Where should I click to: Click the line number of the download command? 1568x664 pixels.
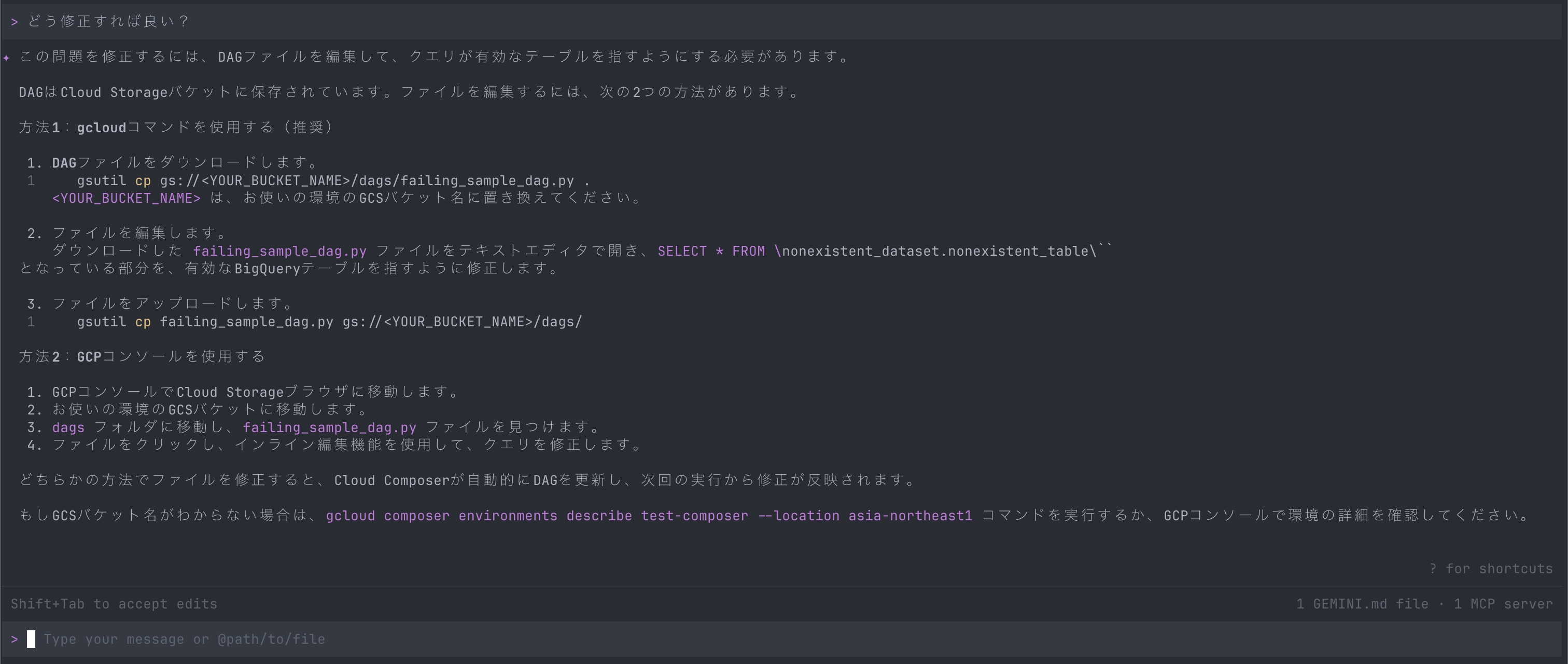tap(31, 181)
